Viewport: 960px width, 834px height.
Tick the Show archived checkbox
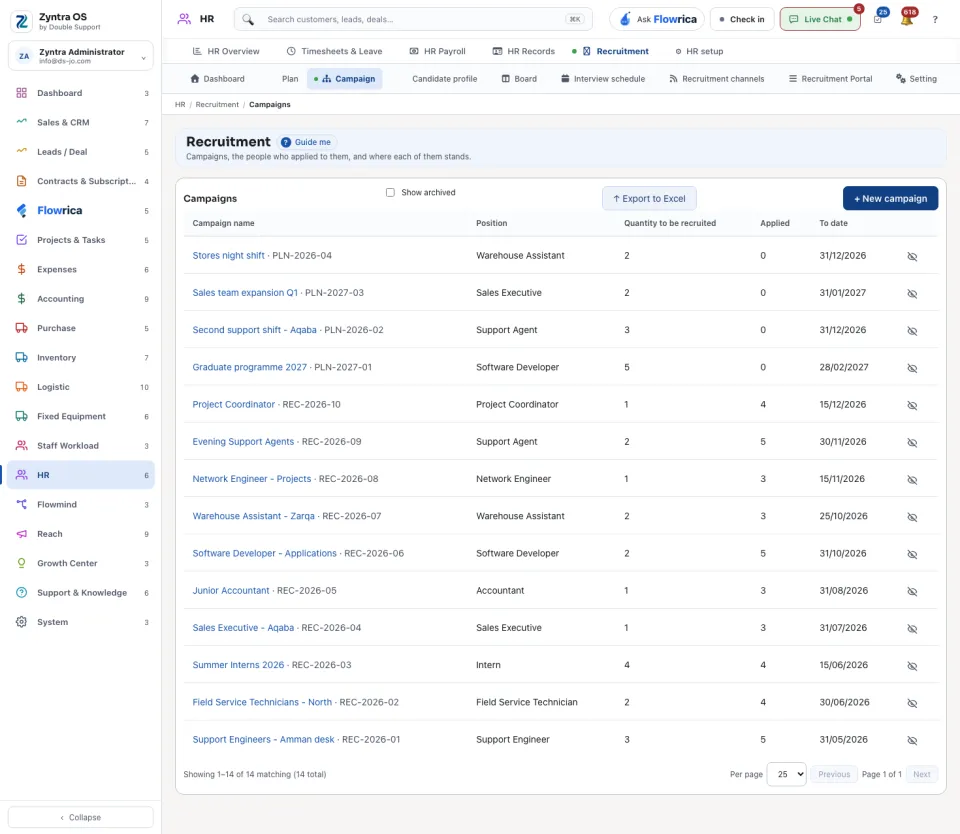coord(390,192)
